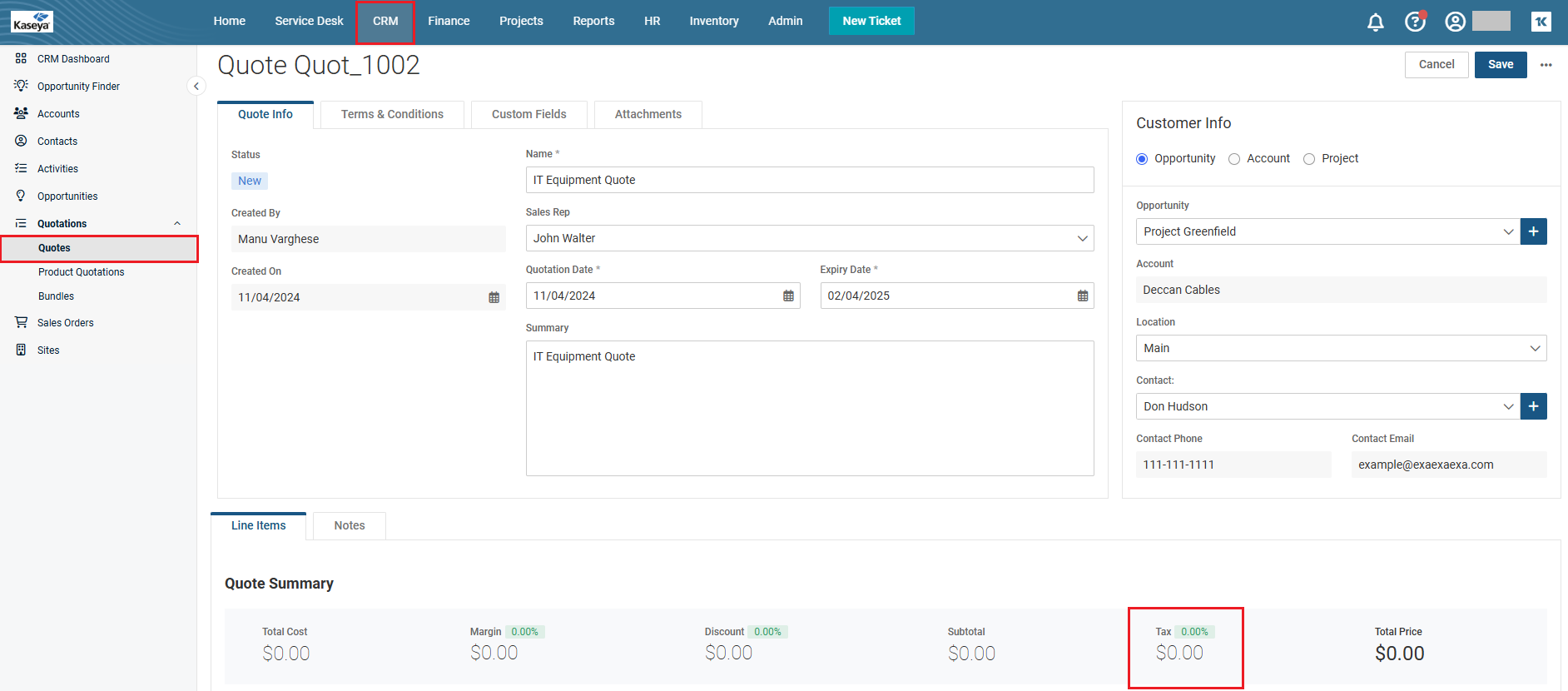Click the New Ticket button
This screenshot has height=691, width=1568.
point(871,22)
